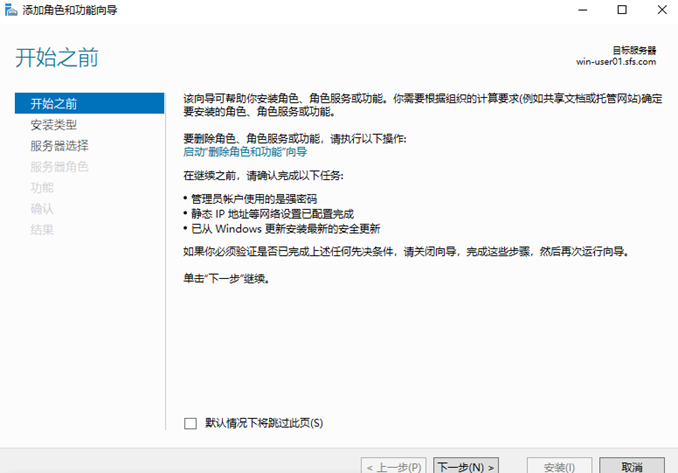
Task: Click the bullet about 静态 IP 地址
Action: pos(272,214)
